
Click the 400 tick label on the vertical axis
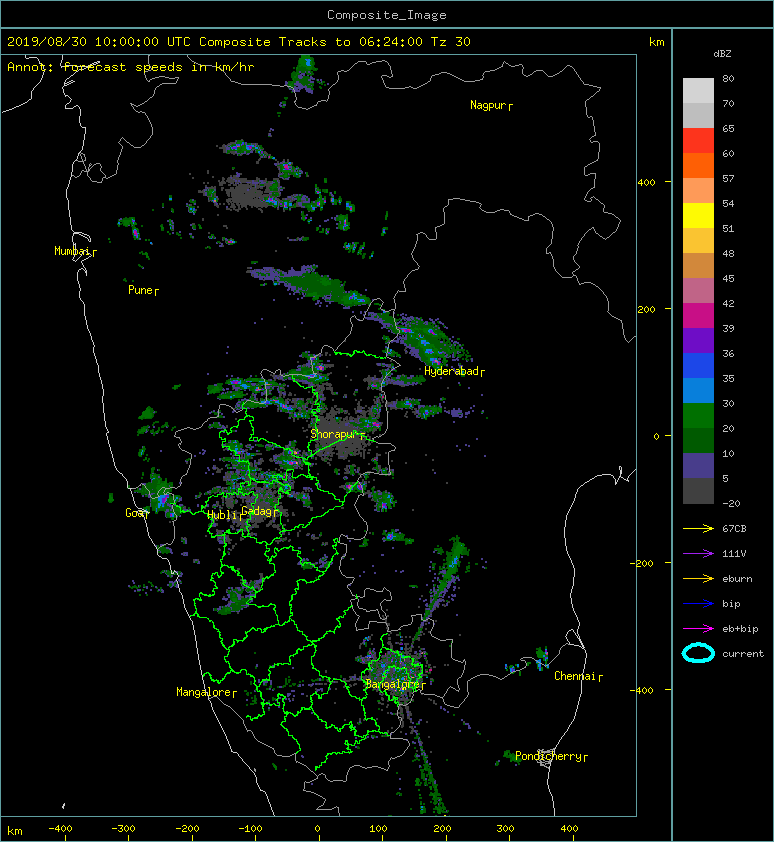click(x=646, y=183)
